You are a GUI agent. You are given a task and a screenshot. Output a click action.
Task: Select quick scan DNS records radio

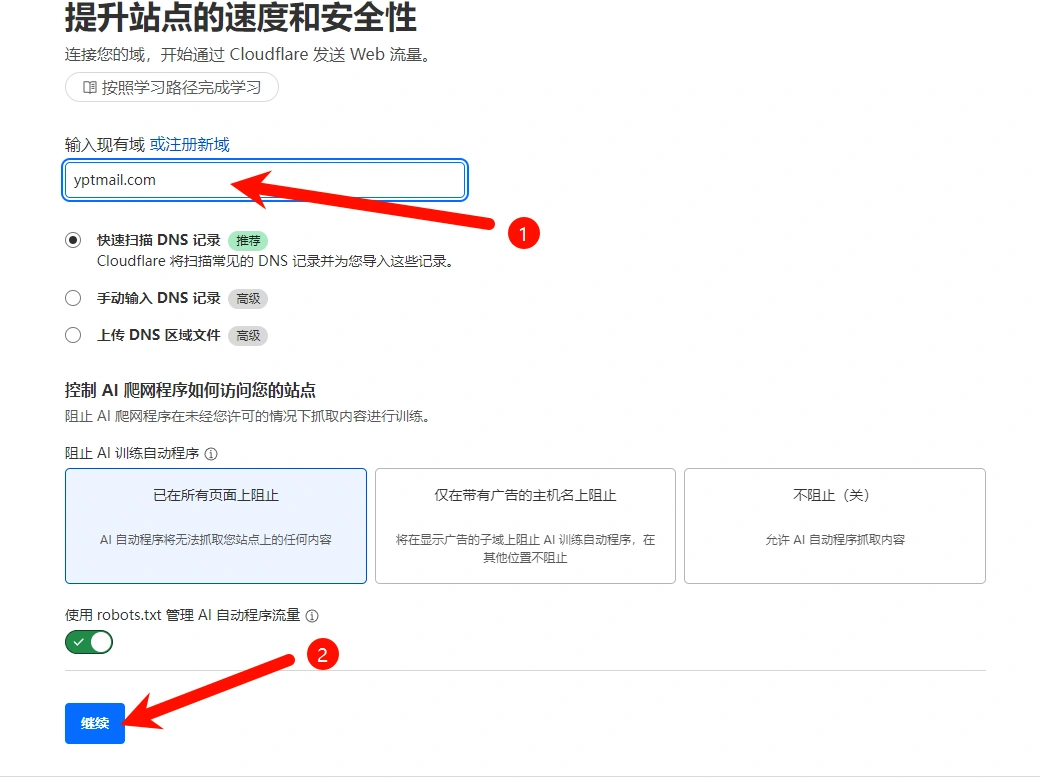pos(73,239)
